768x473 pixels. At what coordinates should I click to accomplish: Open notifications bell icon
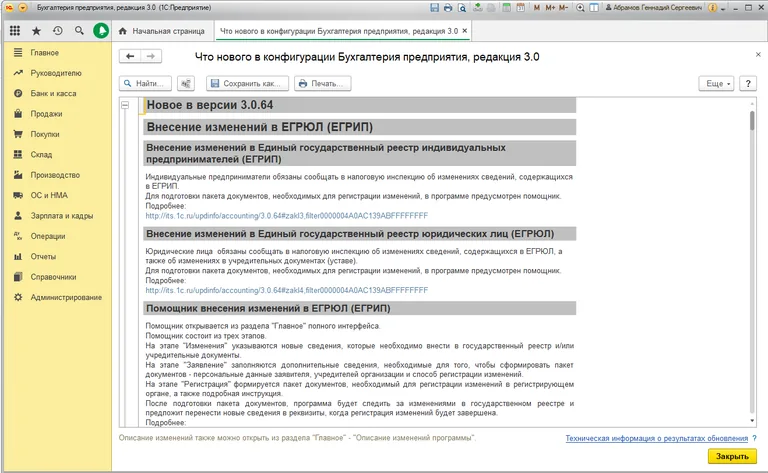[101, 31]
